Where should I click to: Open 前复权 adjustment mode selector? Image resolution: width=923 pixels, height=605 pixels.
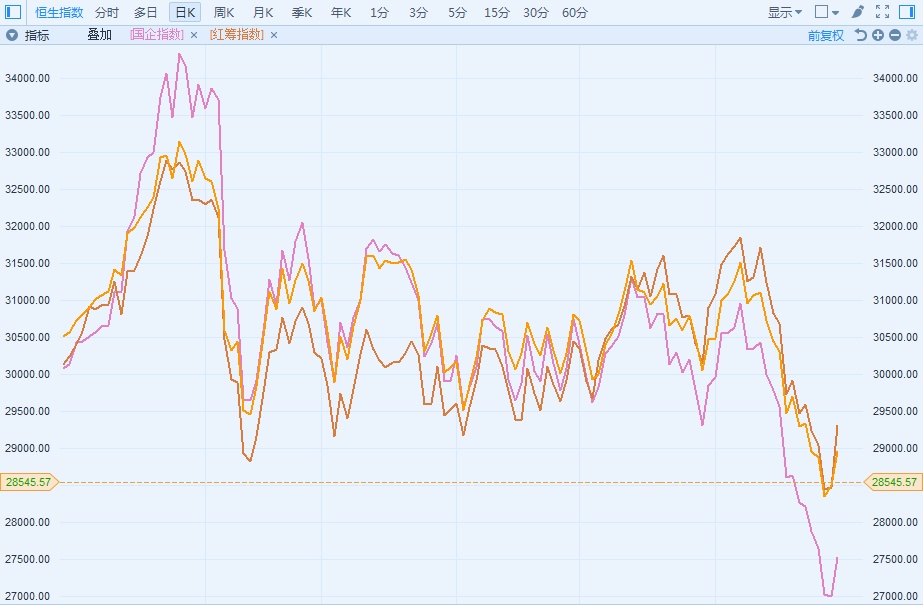(825, 35)
